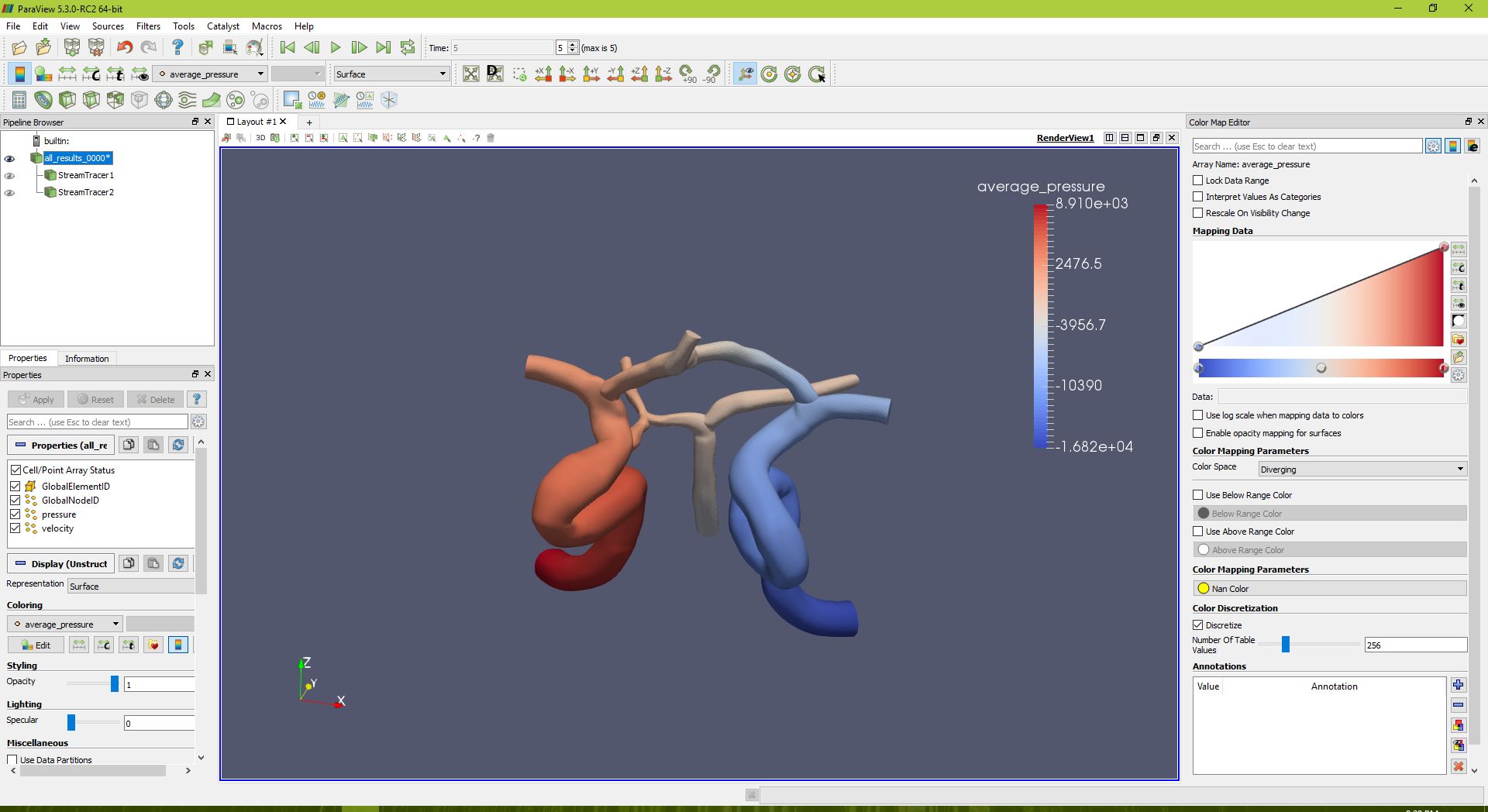Collapse the Properties (all_re section
1488x812 pixels.
click(61, 446)
